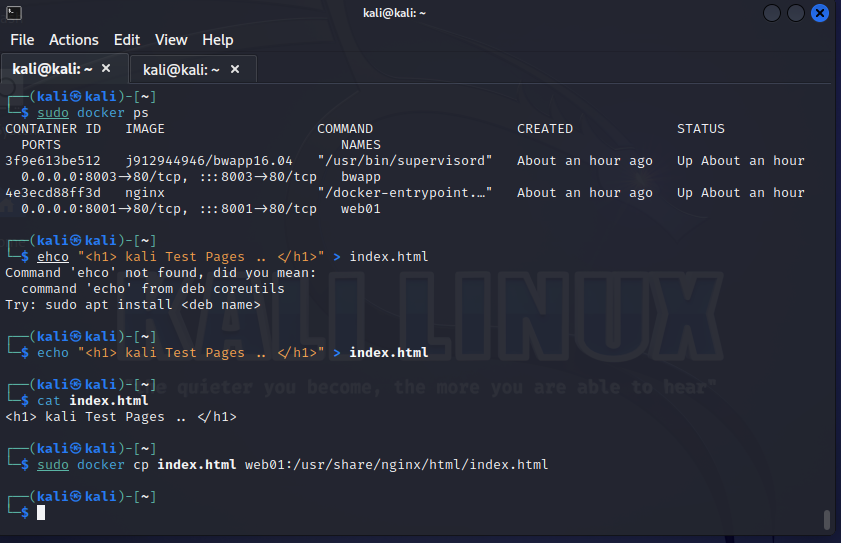Click the IMAGE column header

coord(145,129)
